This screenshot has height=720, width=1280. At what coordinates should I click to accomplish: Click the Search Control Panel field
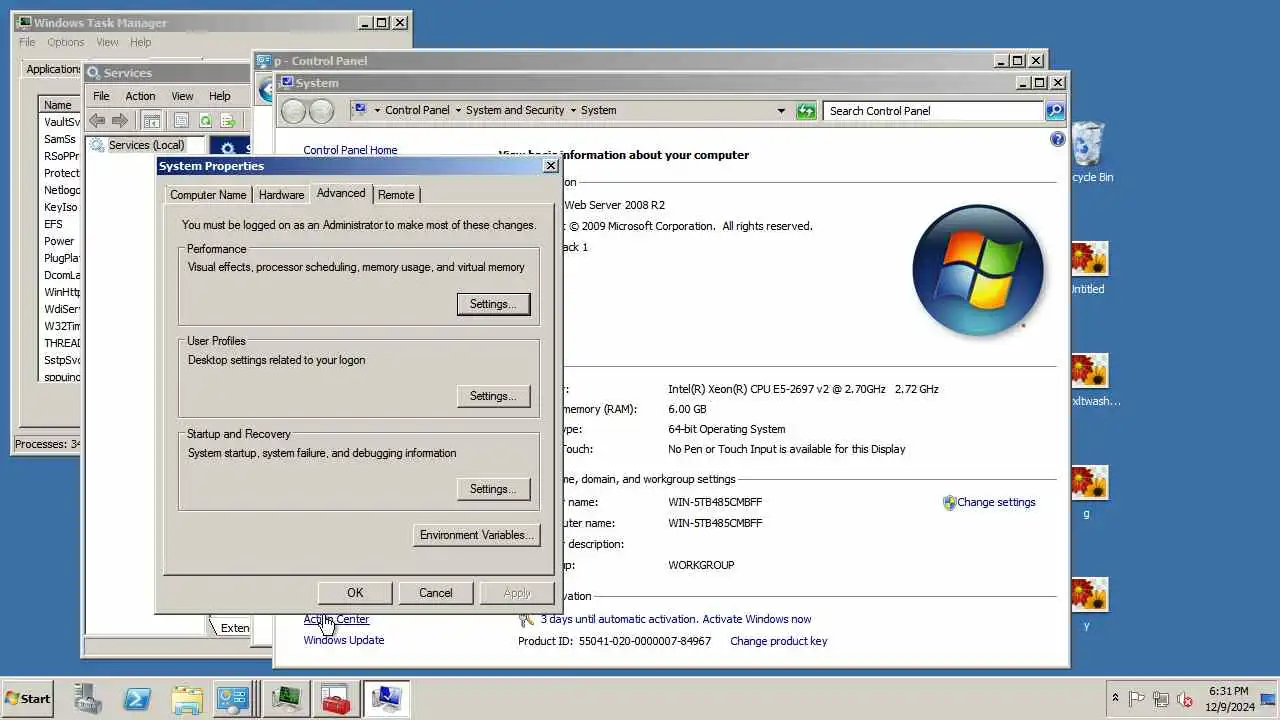935,111
